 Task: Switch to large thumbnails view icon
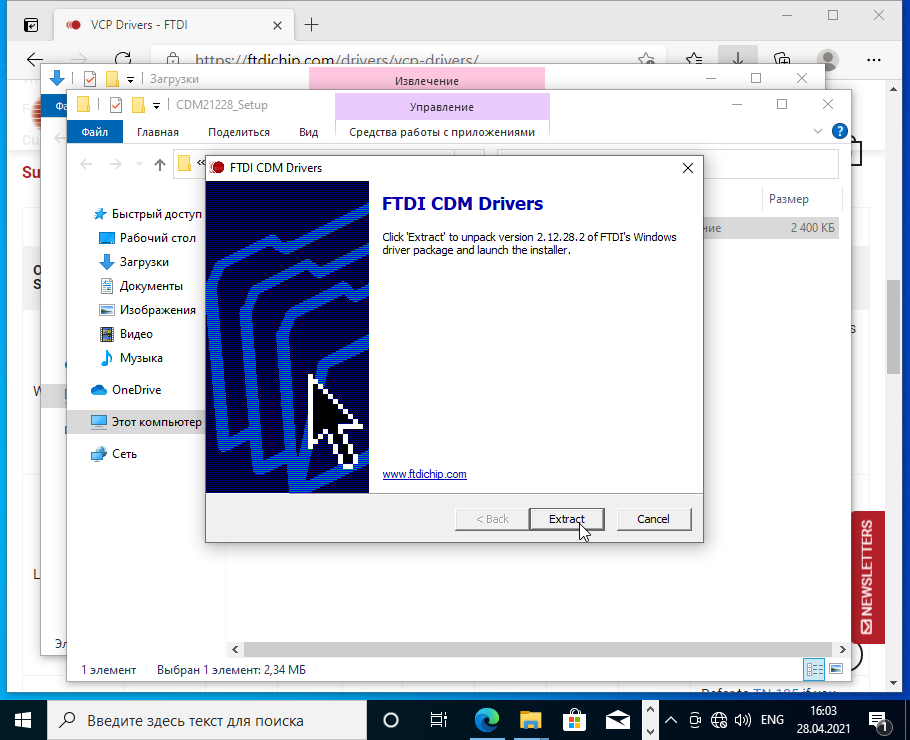[x=836, y=669]
